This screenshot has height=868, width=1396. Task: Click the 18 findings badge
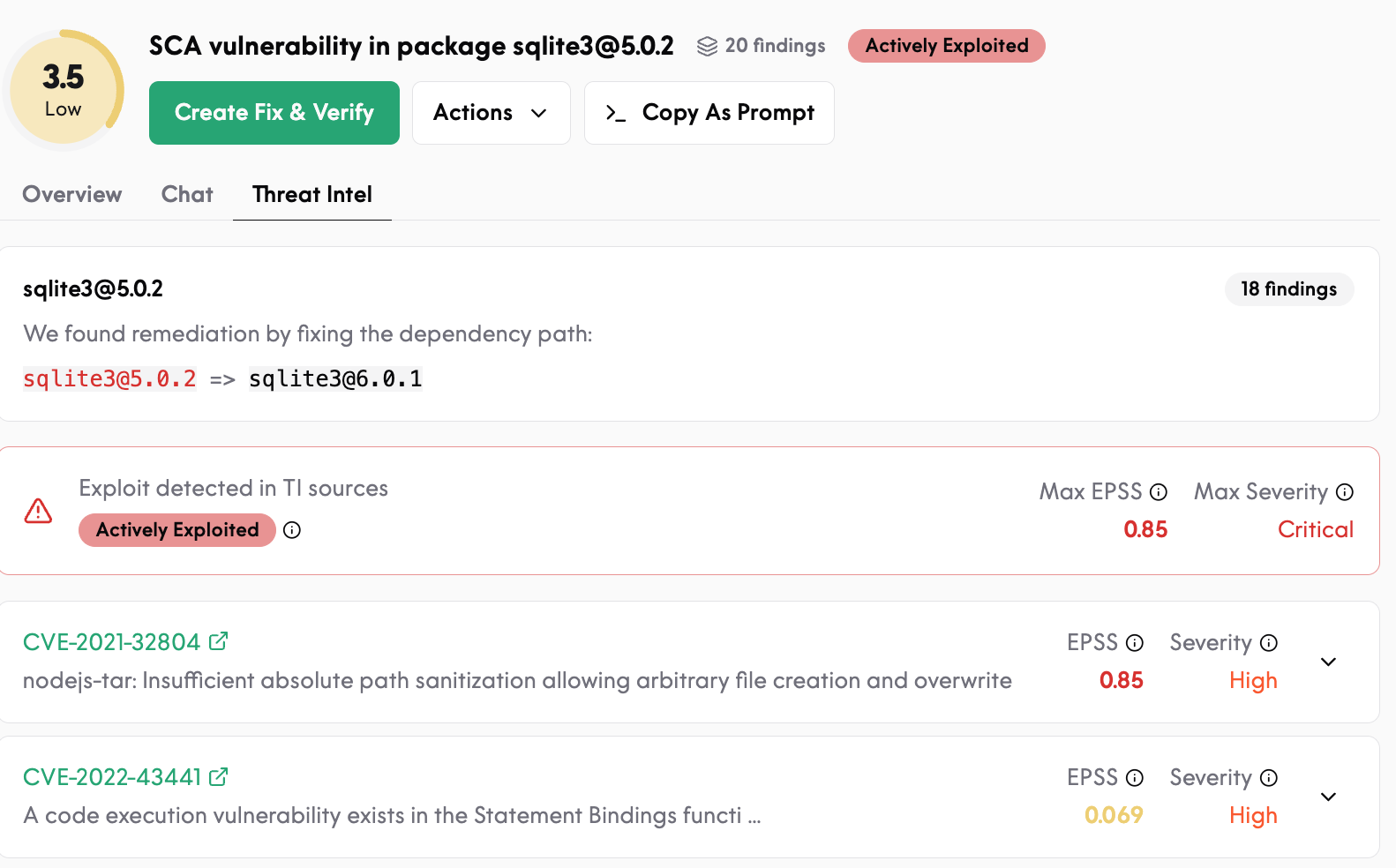tap(1289, 289)
